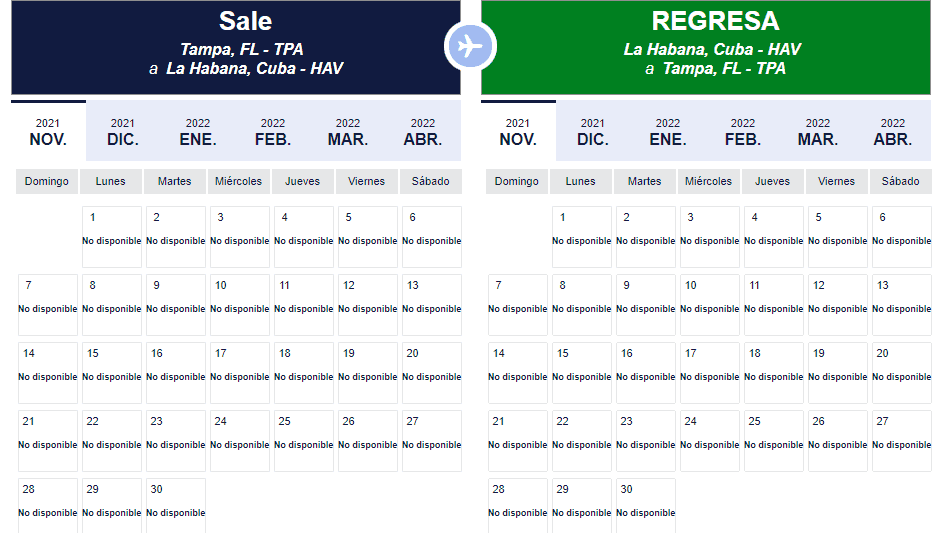This screenshot has height=533, width=940.
Task: Open ENE. 2022 tab in departure calendar
Action: point(198,131)
